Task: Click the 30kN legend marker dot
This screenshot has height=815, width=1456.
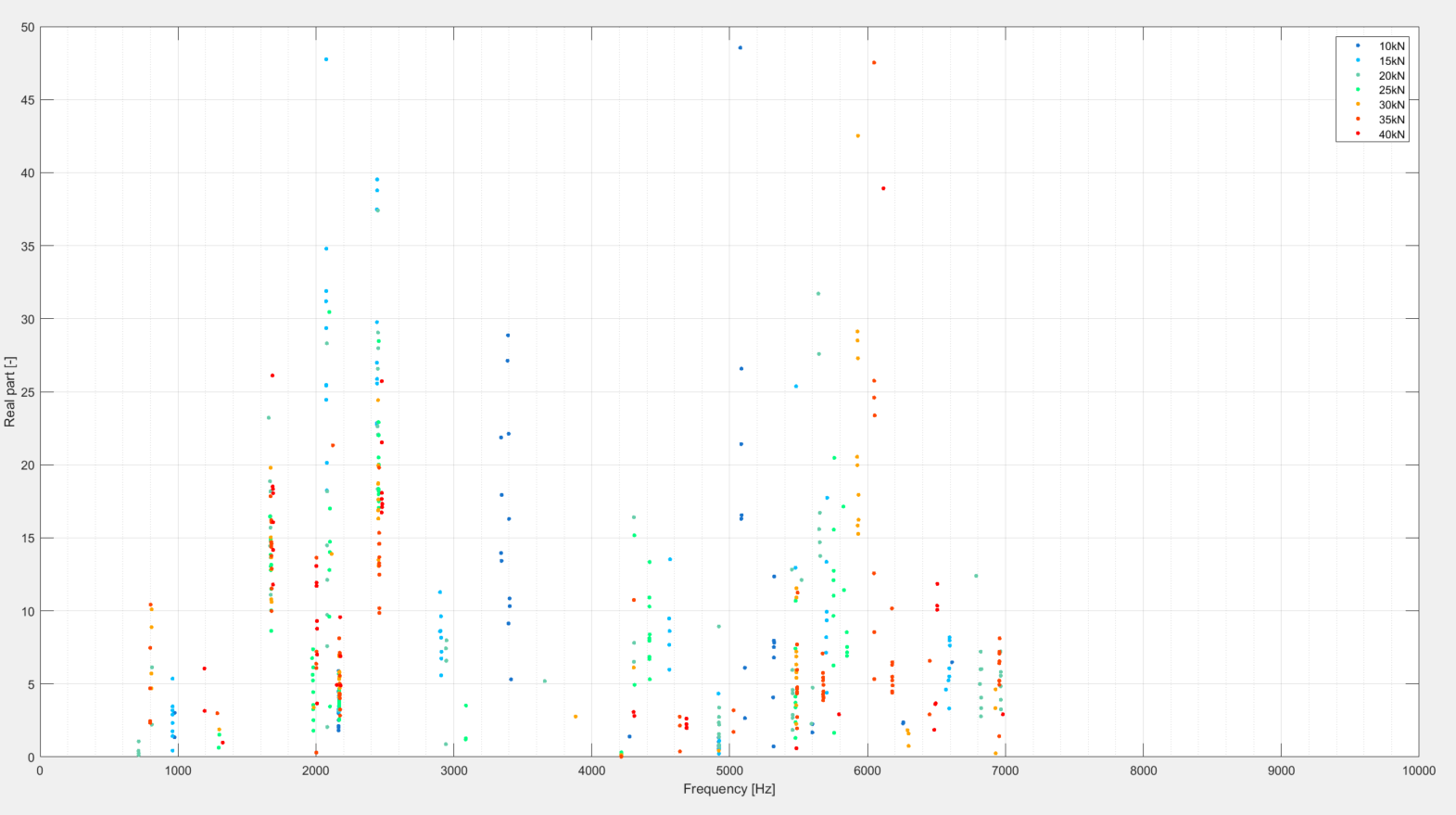Action: (1358, 105)
